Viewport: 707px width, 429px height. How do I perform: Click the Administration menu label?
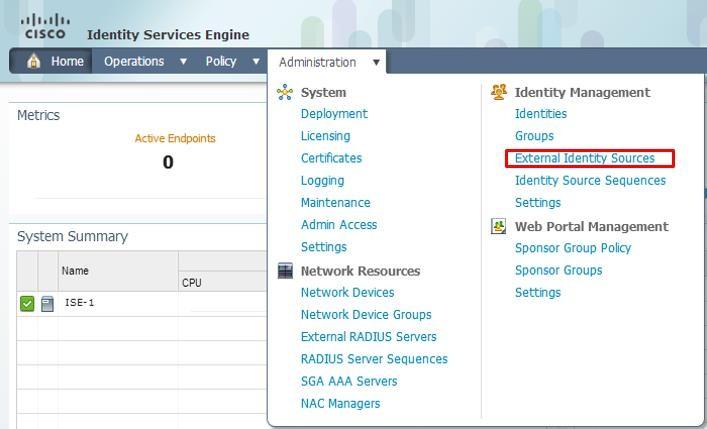(317, 62)
